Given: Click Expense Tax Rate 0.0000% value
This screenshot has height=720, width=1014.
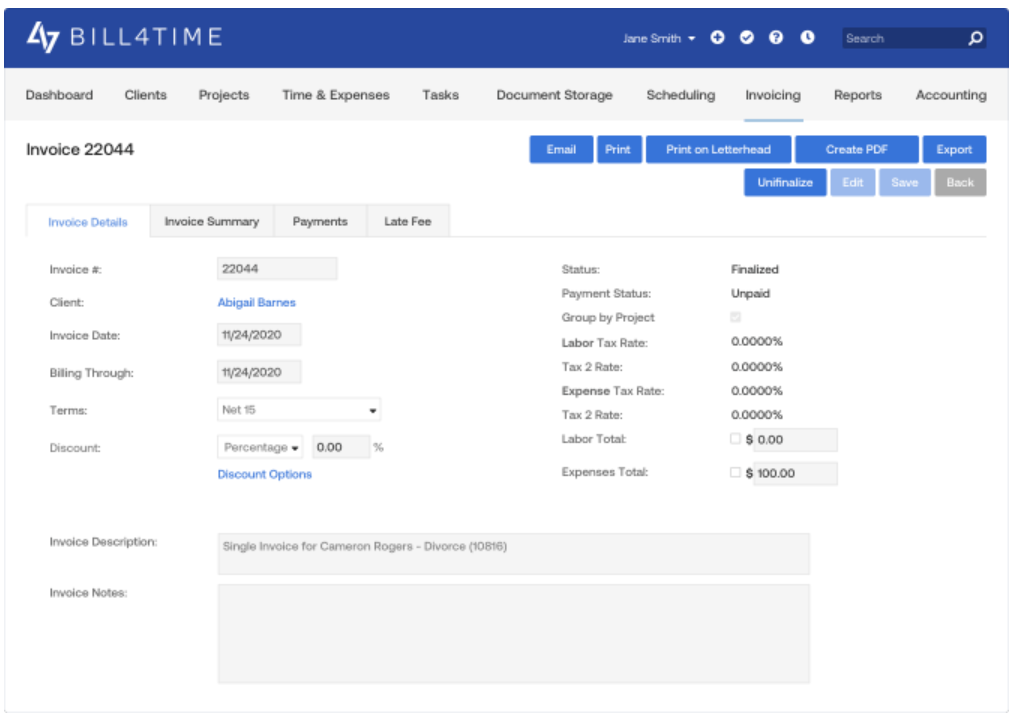Looking at the screenshot, I should coord(757,391).
